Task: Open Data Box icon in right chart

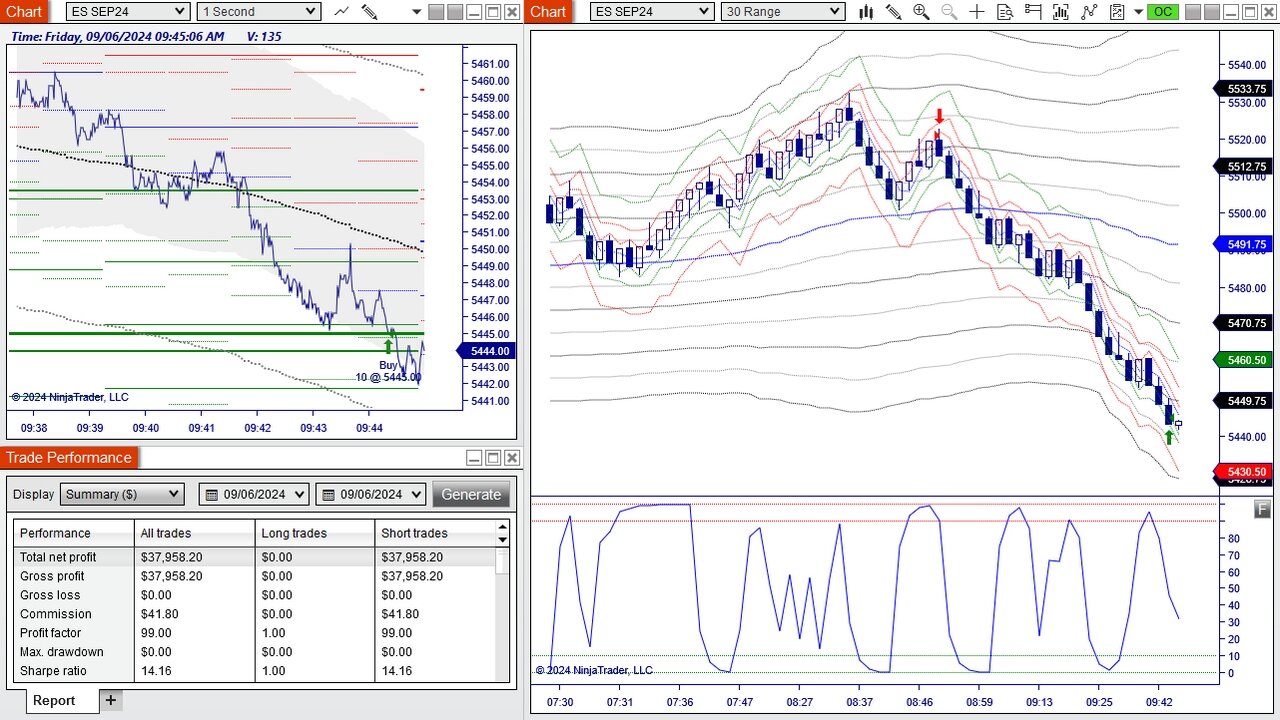Action: click(x=1005, y=12)
